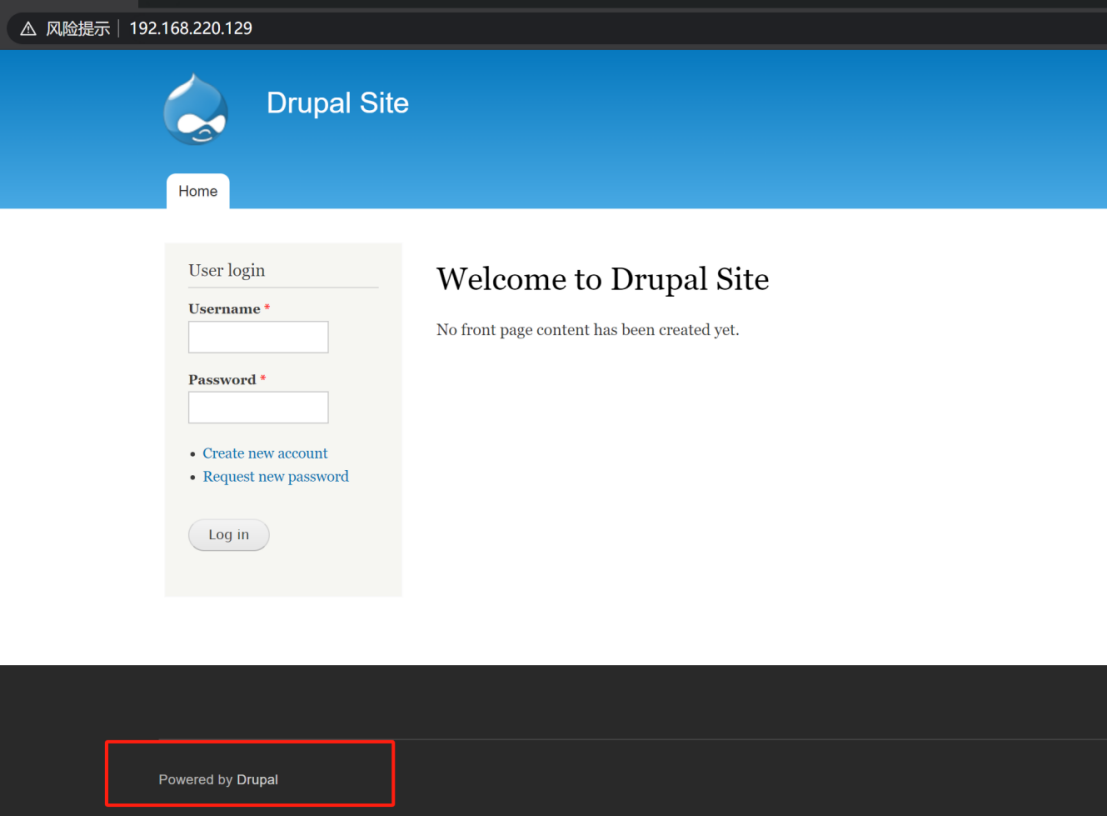1108x816 pixels.
Task: Select the Home tab
Action: pyautogui.click(x=198, y=191)
